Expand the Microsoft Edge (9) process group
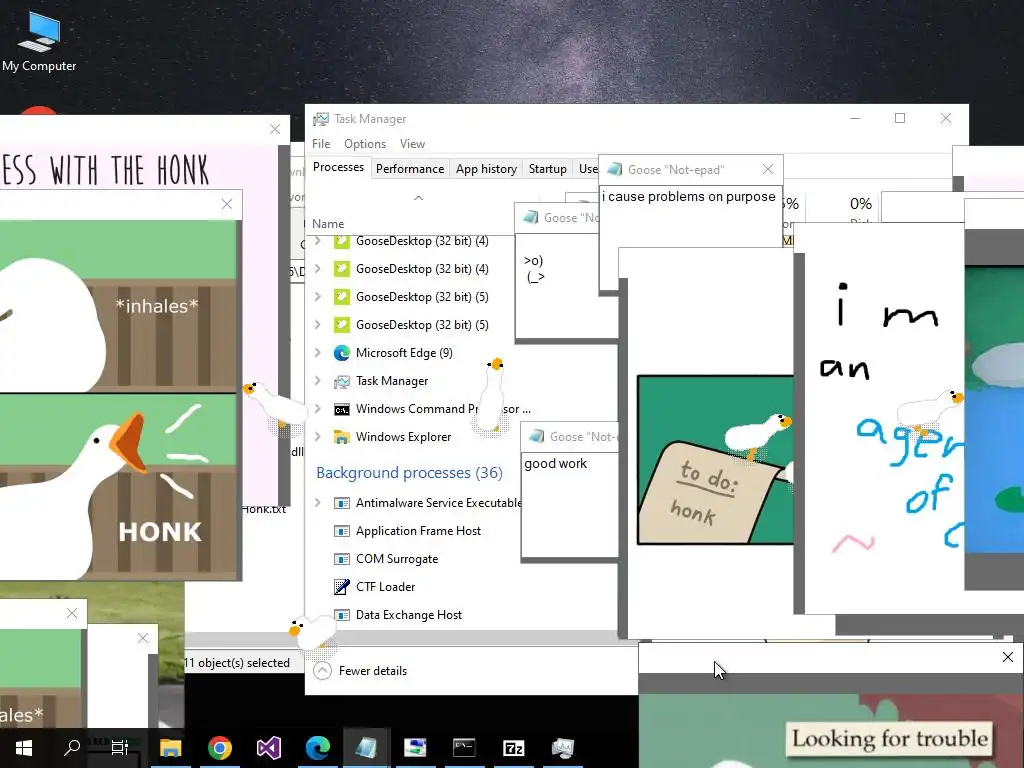The image size is (1024, 768). (x=318, y=353)
